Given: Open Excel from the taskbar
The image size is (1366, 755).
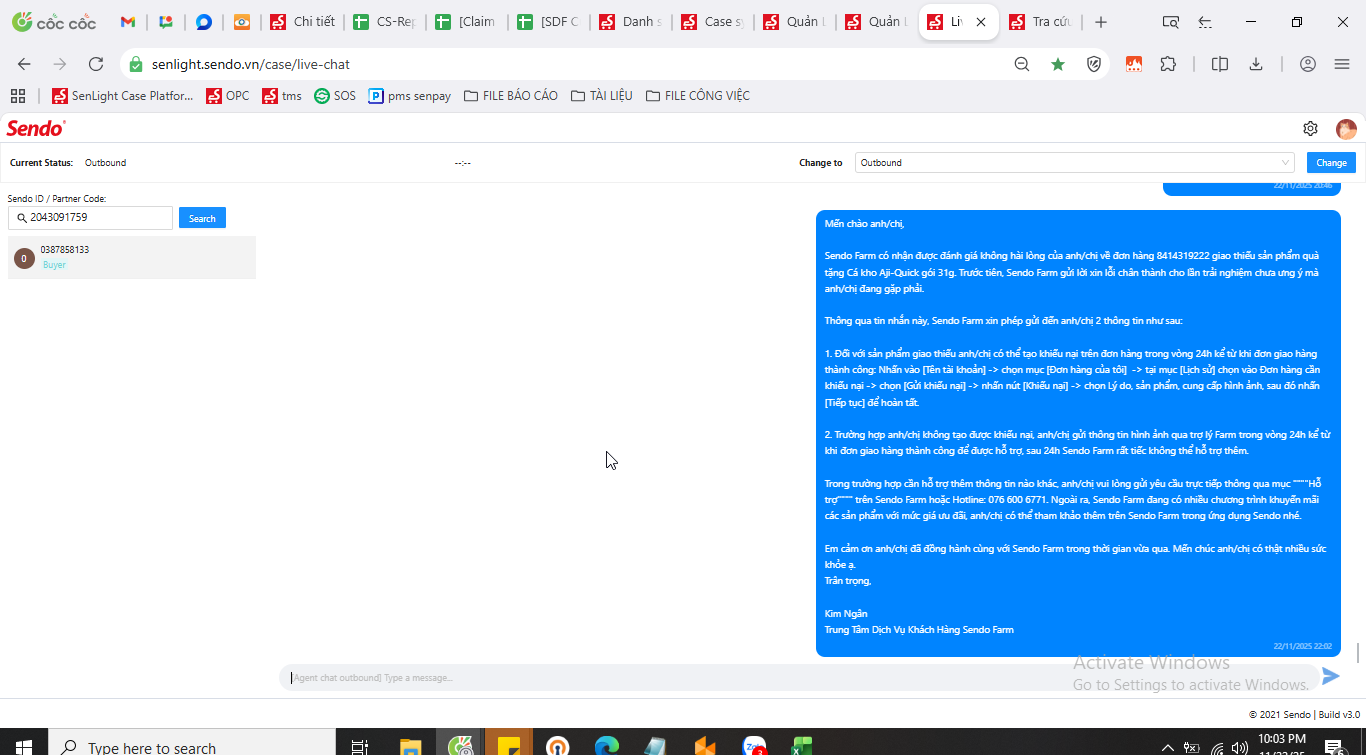Looking at the screenshot, I should tap(802, 746).
